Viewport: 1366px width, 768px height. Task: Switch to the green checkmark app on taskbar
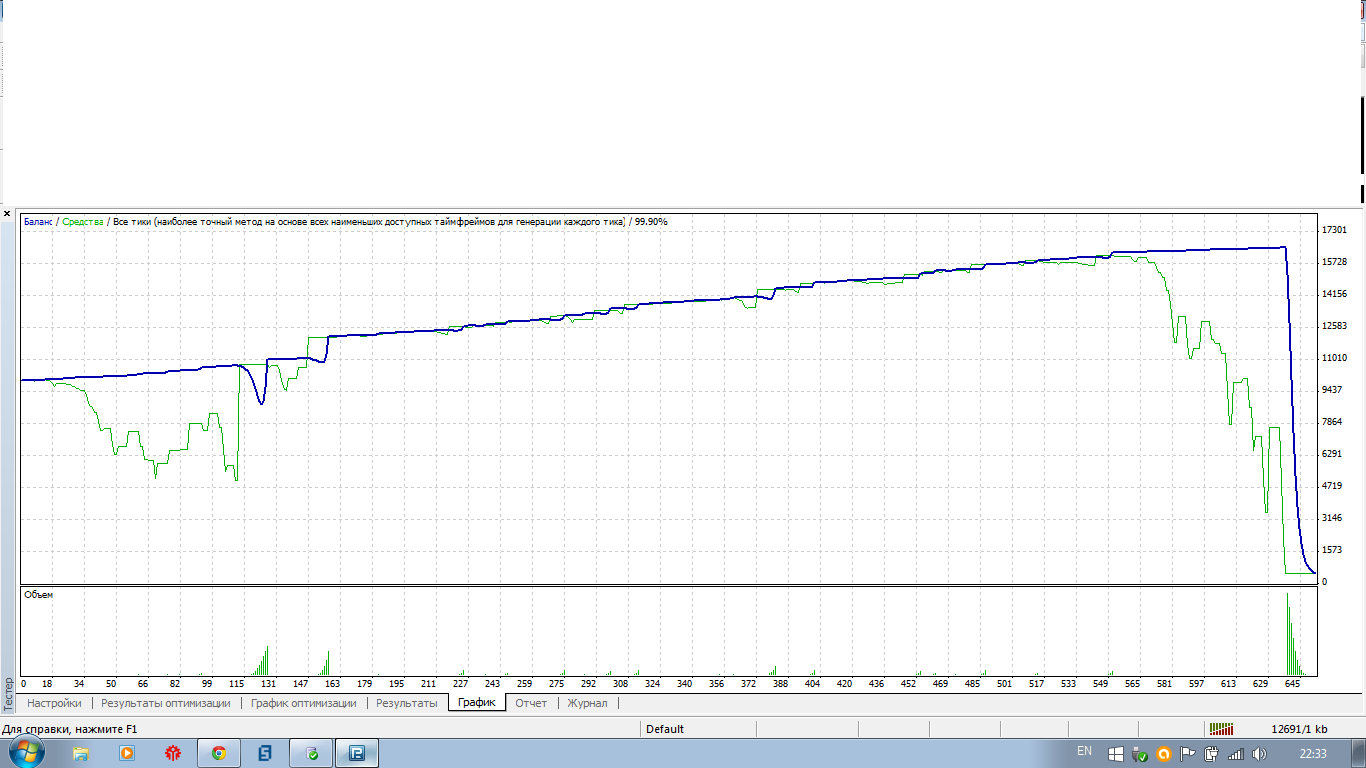(x=312, y=753)
